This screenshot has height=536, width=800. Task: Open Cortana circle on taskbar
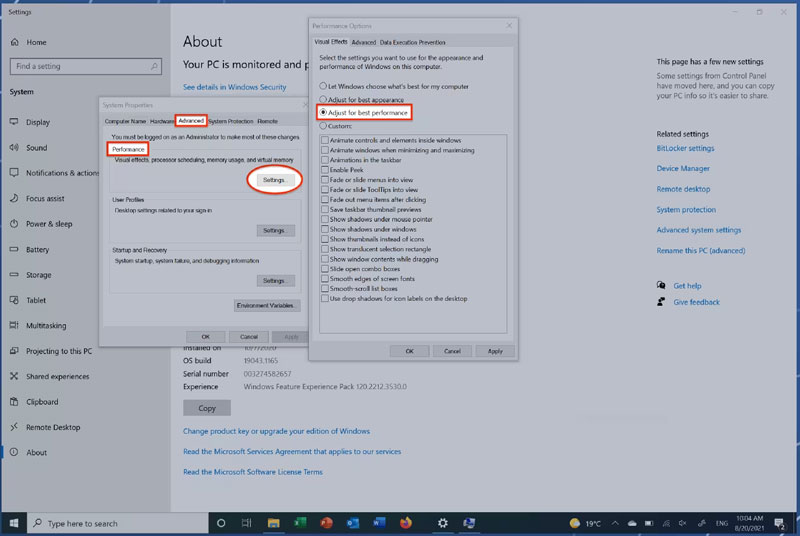pyautogui.click(x=221, y=523)
